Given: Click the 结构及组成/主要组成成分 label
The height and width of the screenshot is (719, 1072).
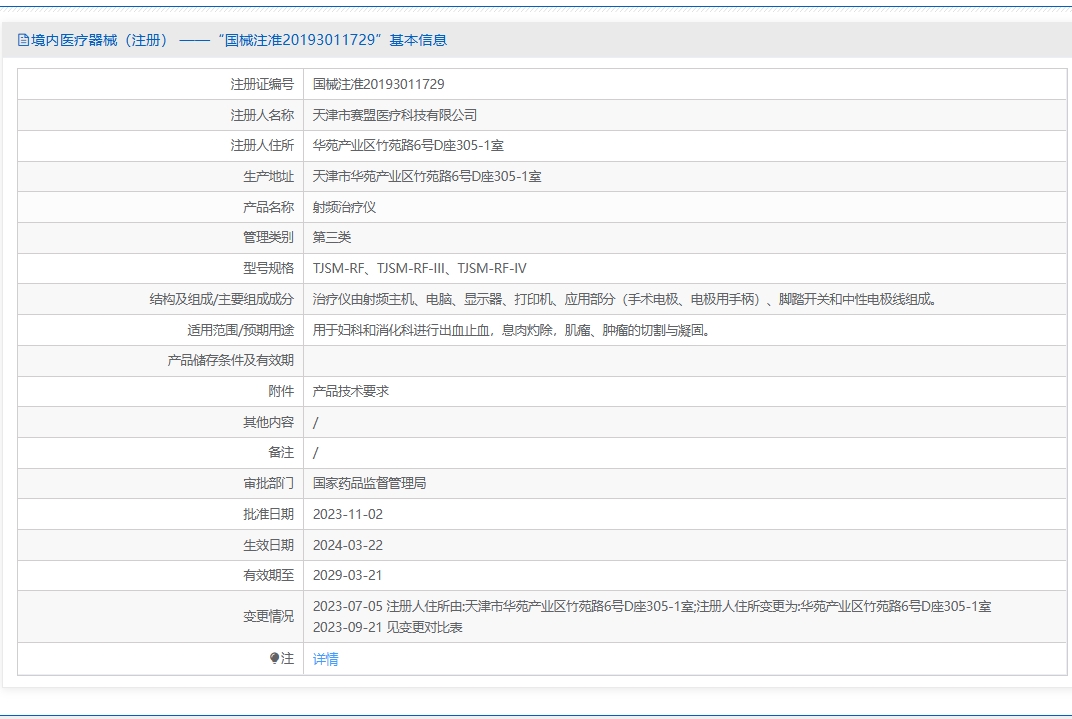Looking at the screenshot, I should (x=222, y=299).
